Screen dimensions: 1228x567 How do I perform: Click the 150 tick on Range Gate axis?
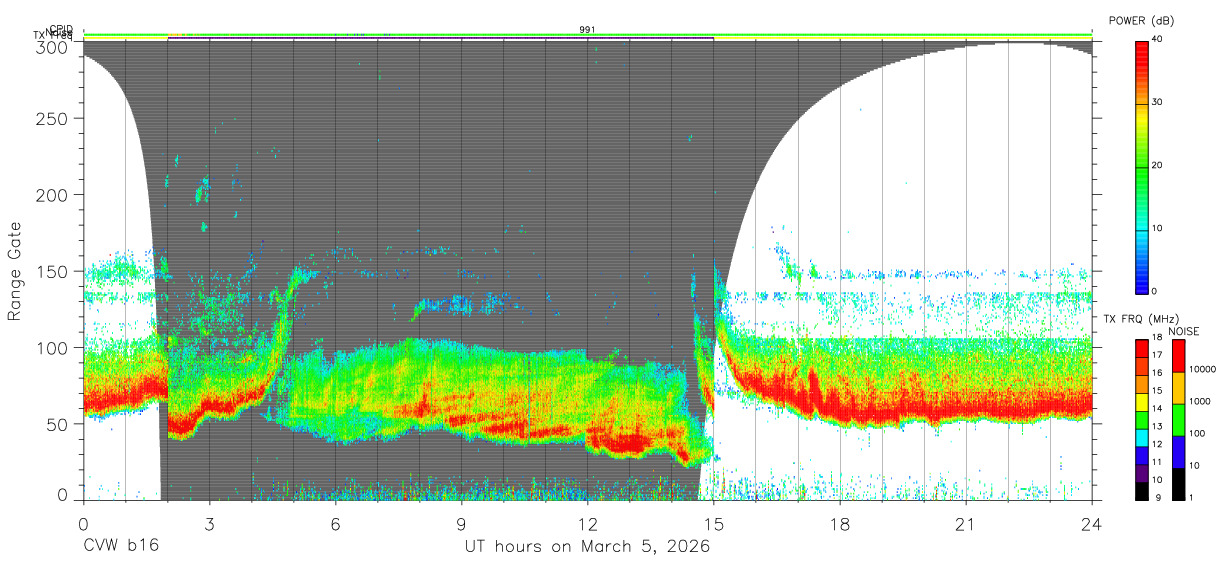[54, 271]
